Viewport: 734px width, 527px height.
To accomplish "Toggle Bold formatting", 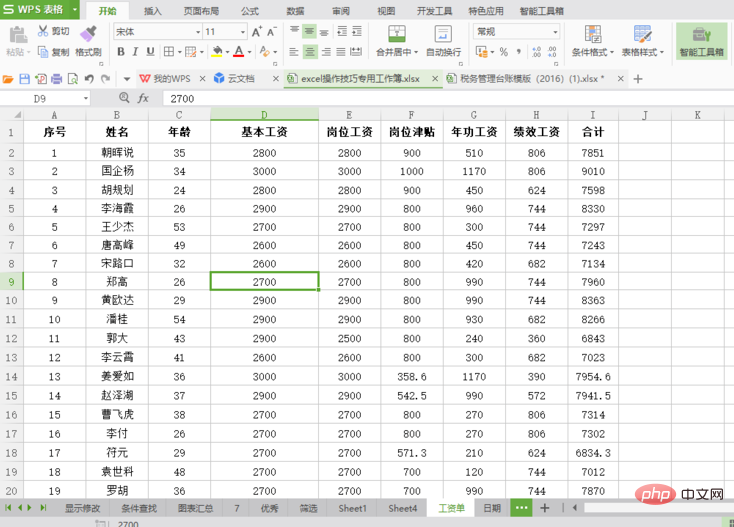I will coord(121,51).
